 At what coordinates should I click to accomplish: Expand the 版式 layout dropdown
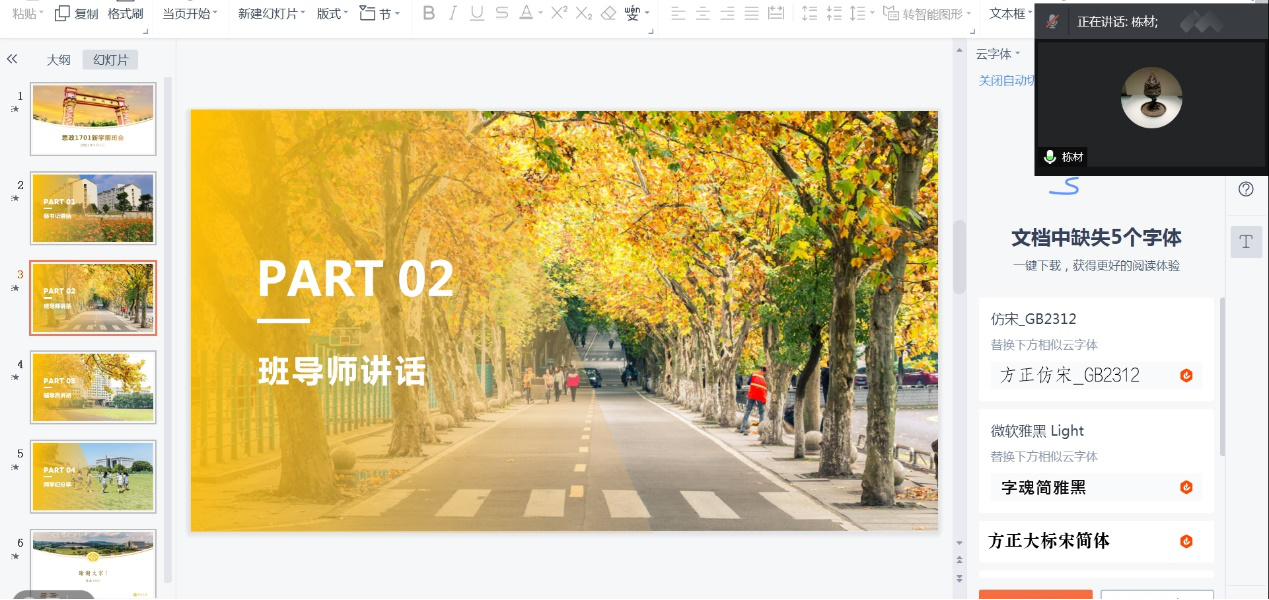click(x=331, y=15)
